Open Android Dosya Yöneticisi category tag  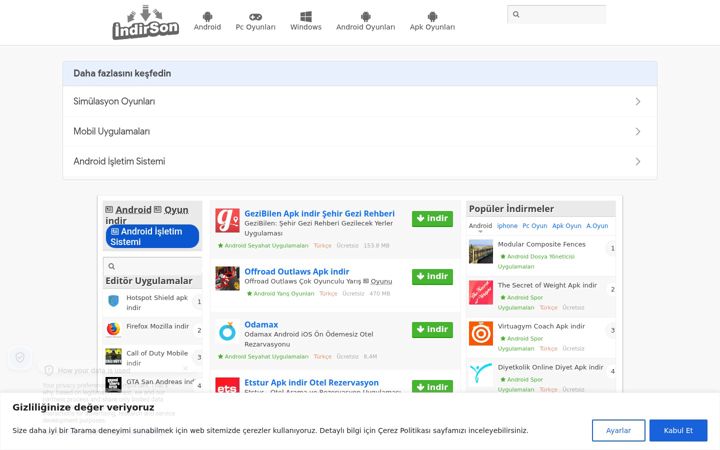click(536, 261)
